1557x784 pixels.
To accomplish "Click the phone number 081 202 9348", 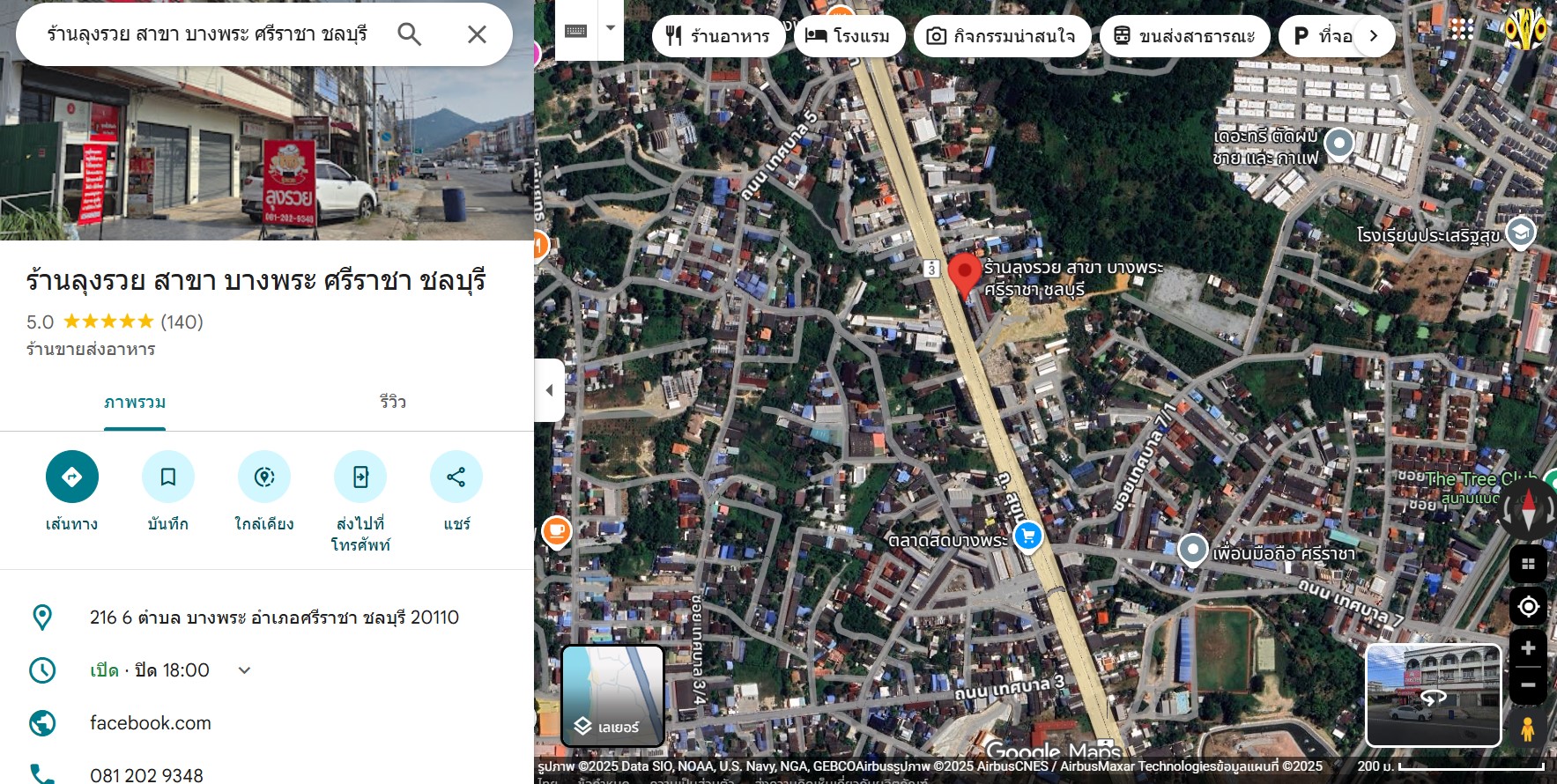I will click(x=146, y=775).
